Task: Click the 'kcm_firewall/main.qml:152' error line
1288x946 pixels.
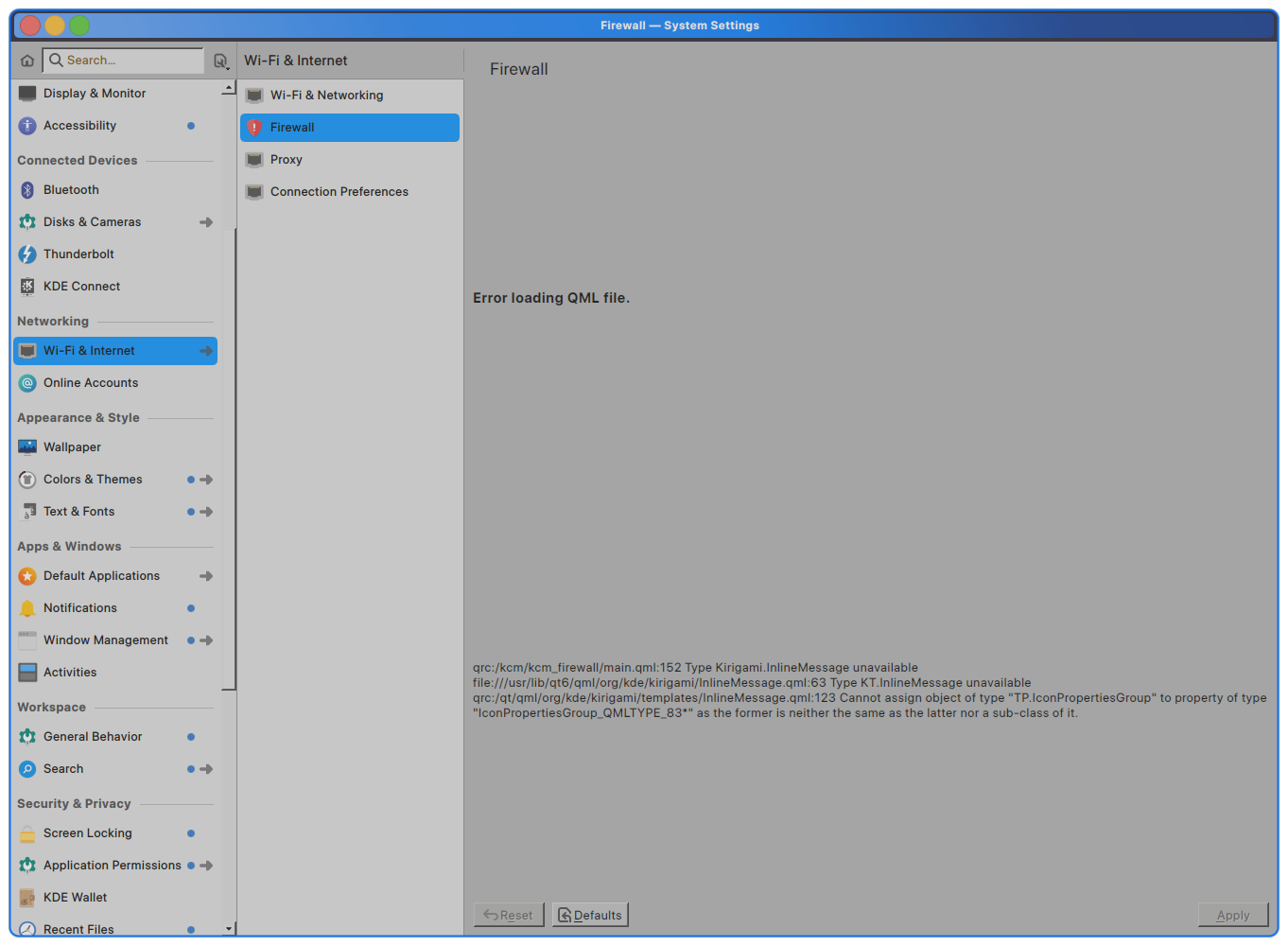Action: click(695, 668)
